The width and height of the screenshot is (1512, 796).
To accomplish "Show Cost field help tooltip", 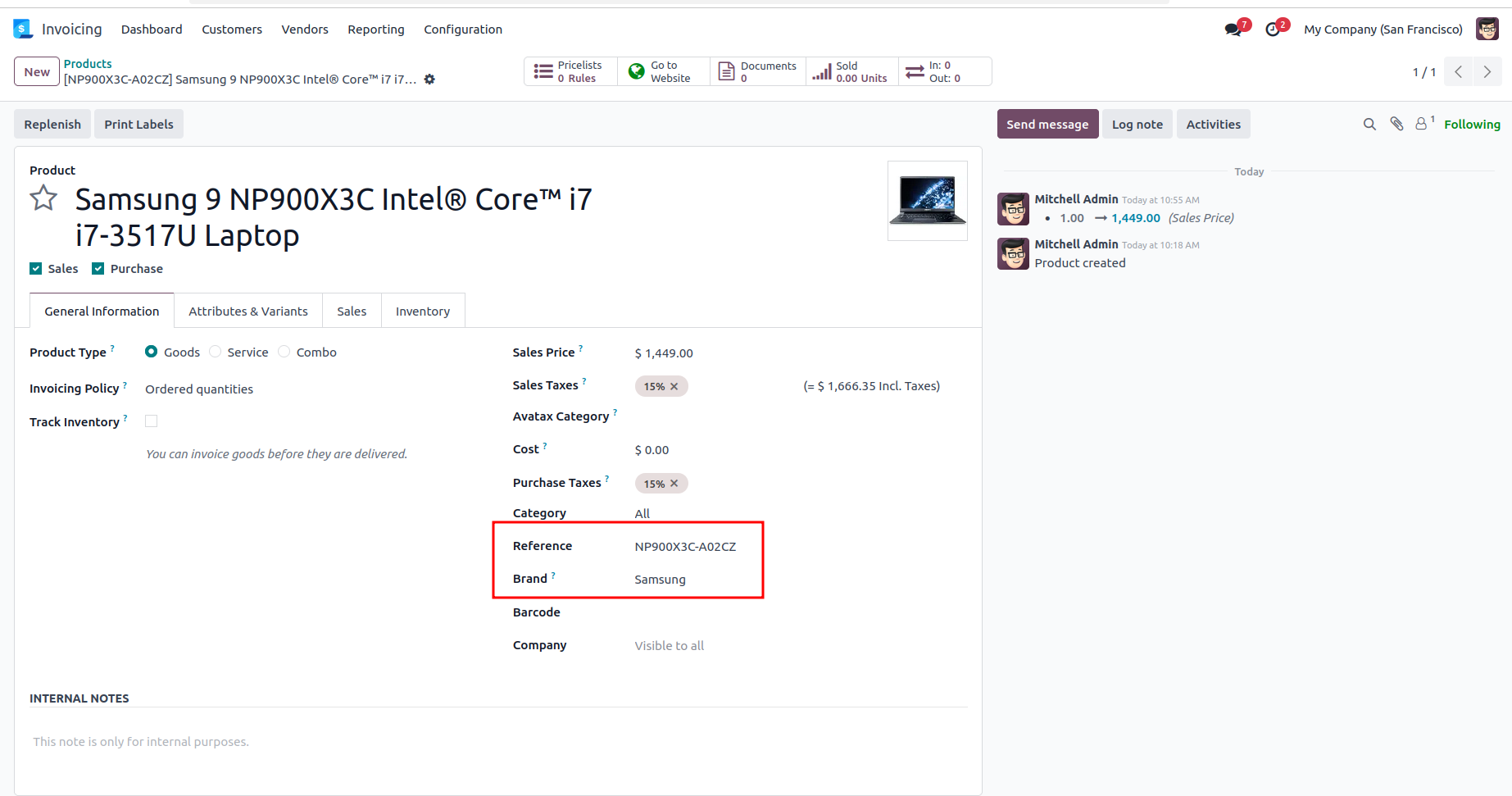I will pyautogui.click(x=545, y=446).
